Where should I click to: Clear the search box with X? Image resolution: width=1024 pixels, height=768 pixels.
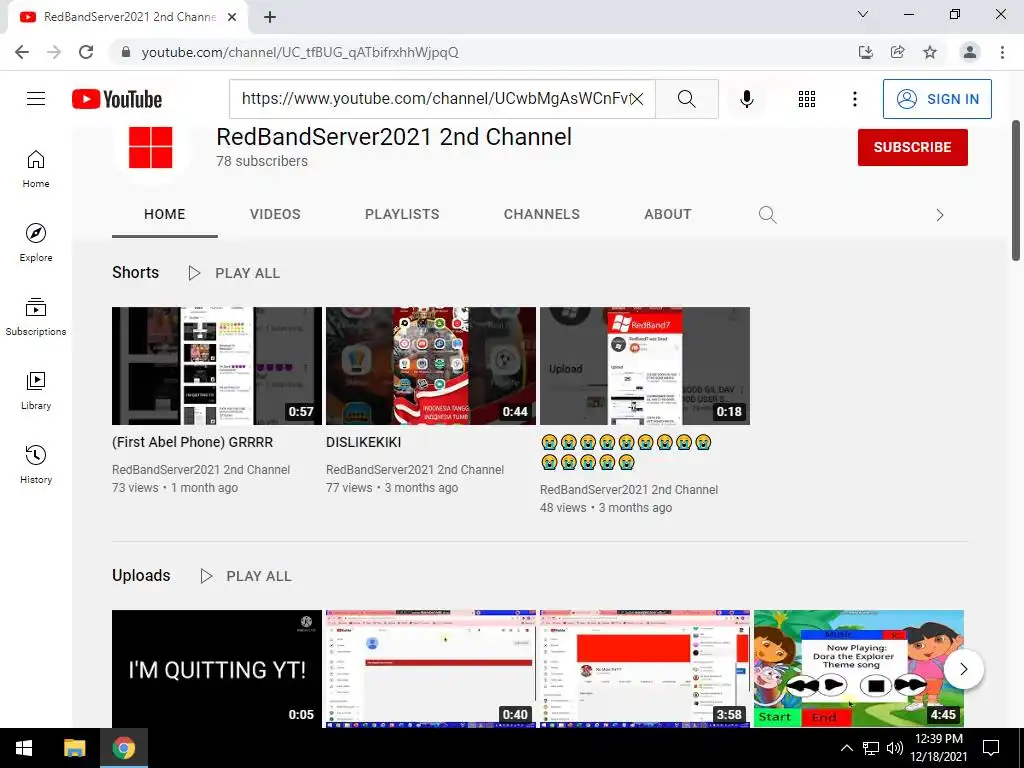coord(637,99)
